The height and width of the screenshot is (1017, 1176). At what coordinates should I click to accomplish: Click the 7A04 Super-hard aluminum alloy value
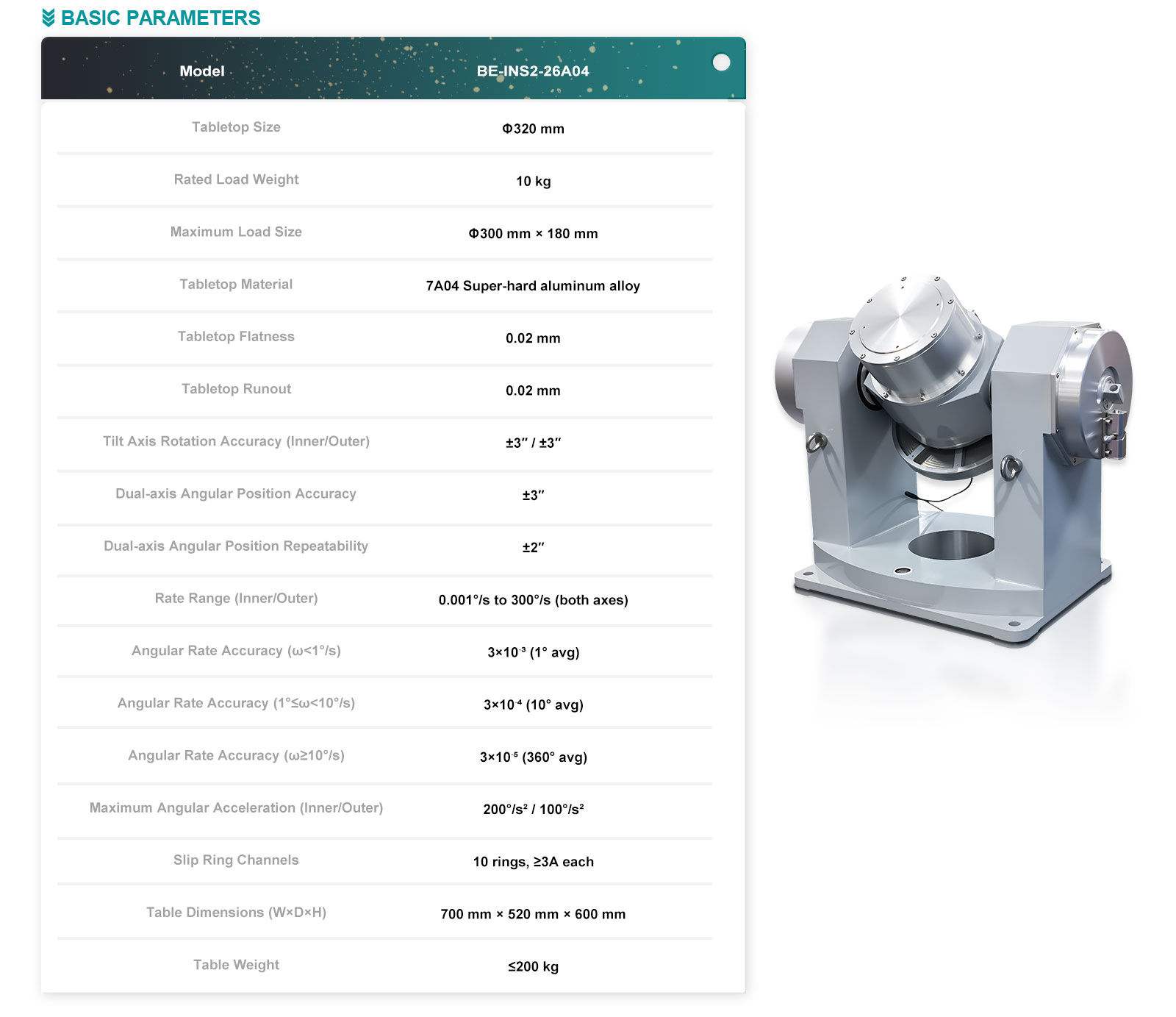pos(533,286)
